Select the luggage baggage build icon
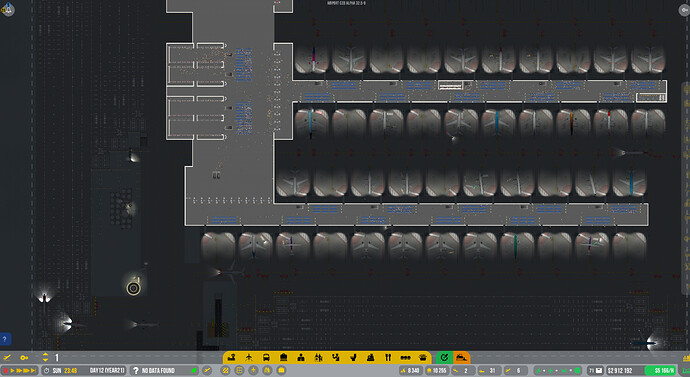 click(283, 357)
